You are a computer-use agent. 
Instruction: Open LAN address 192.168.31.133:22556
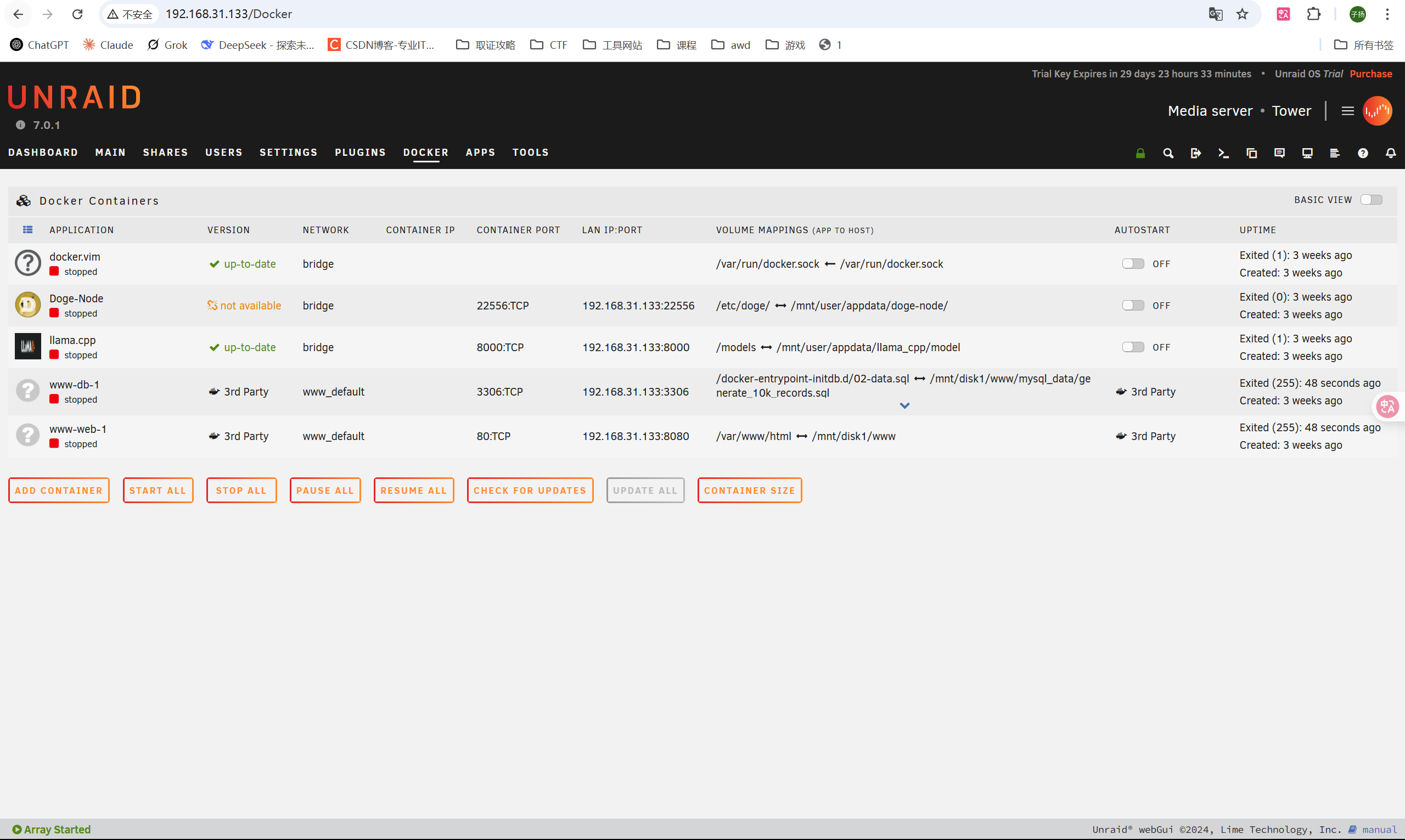click(638, 305)
